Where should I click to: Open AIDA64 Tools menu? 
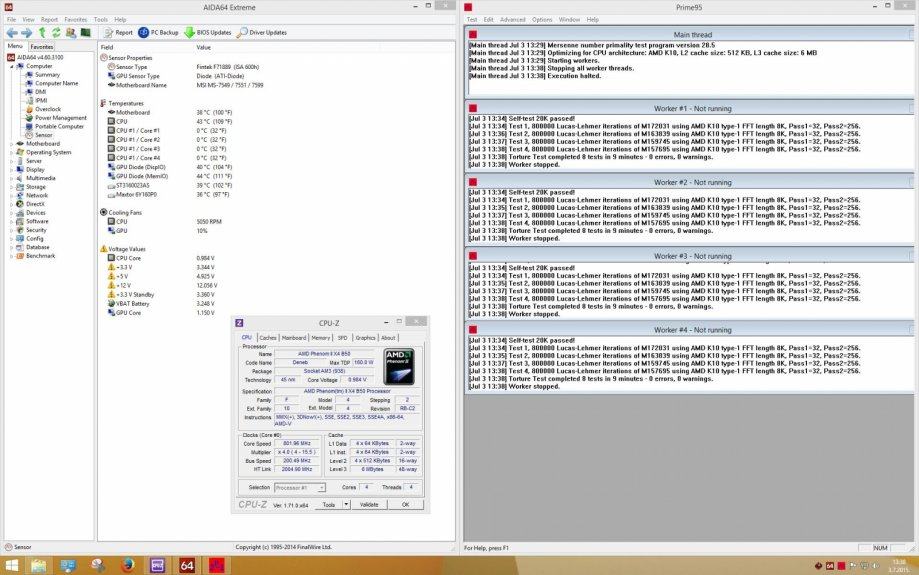pos(101,19)
